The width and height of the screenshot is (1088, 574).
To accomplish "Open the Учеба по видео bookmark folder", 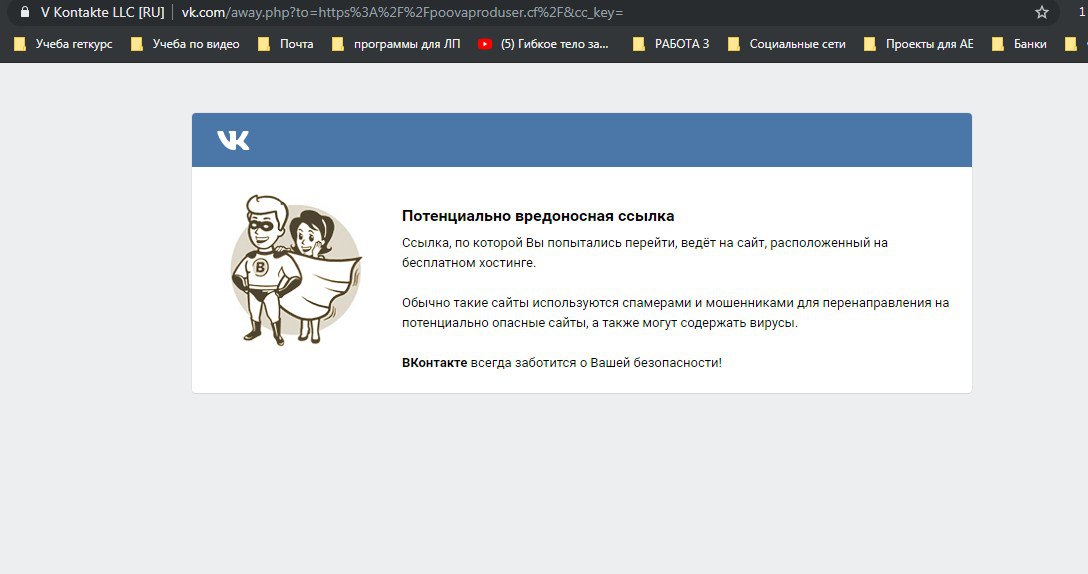I will pos(185,44).
